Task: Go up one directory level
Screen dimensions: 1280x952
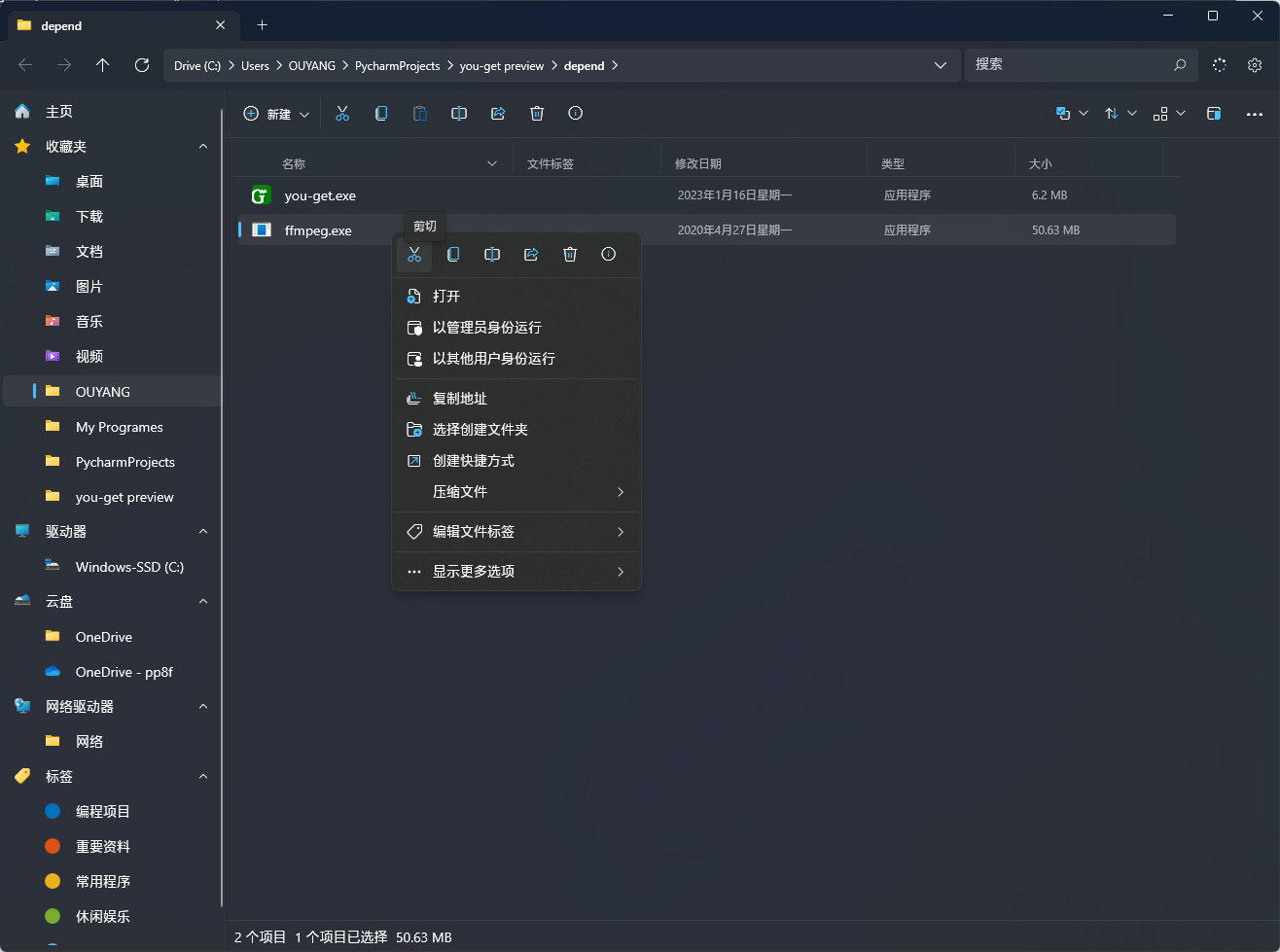Action: (103, 65)
